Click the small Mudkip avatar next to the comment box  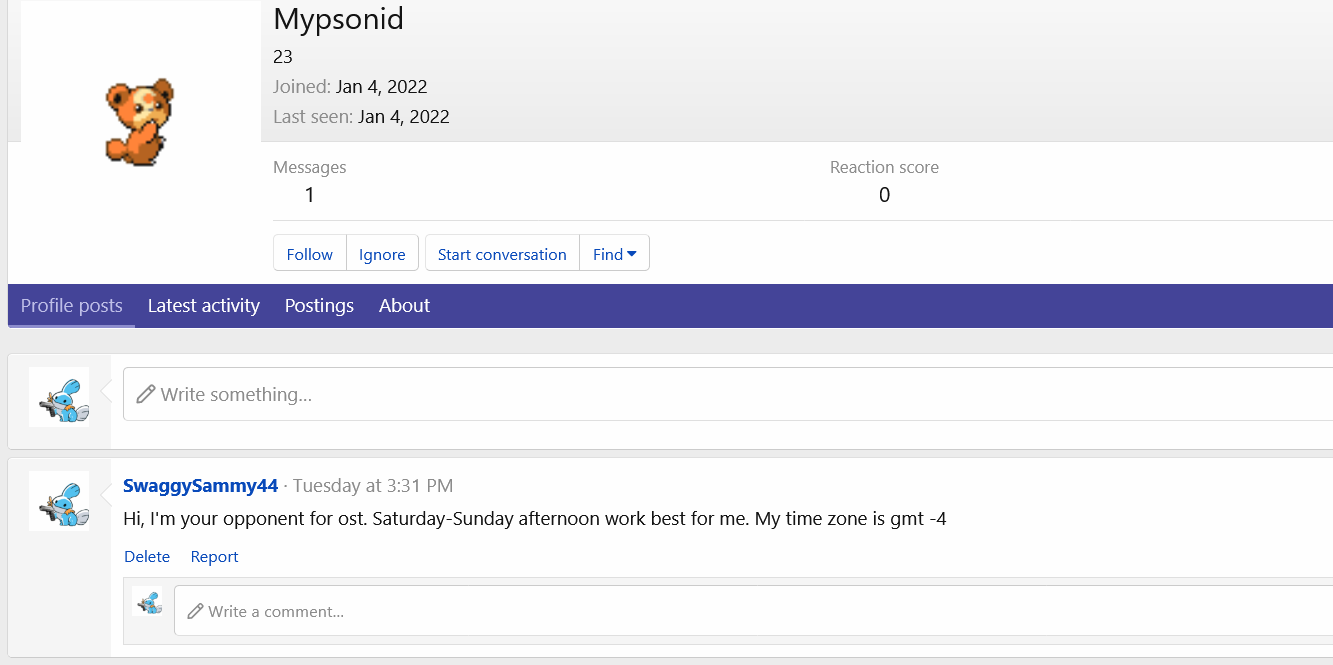pyautogui.click(x=149, y=604)
